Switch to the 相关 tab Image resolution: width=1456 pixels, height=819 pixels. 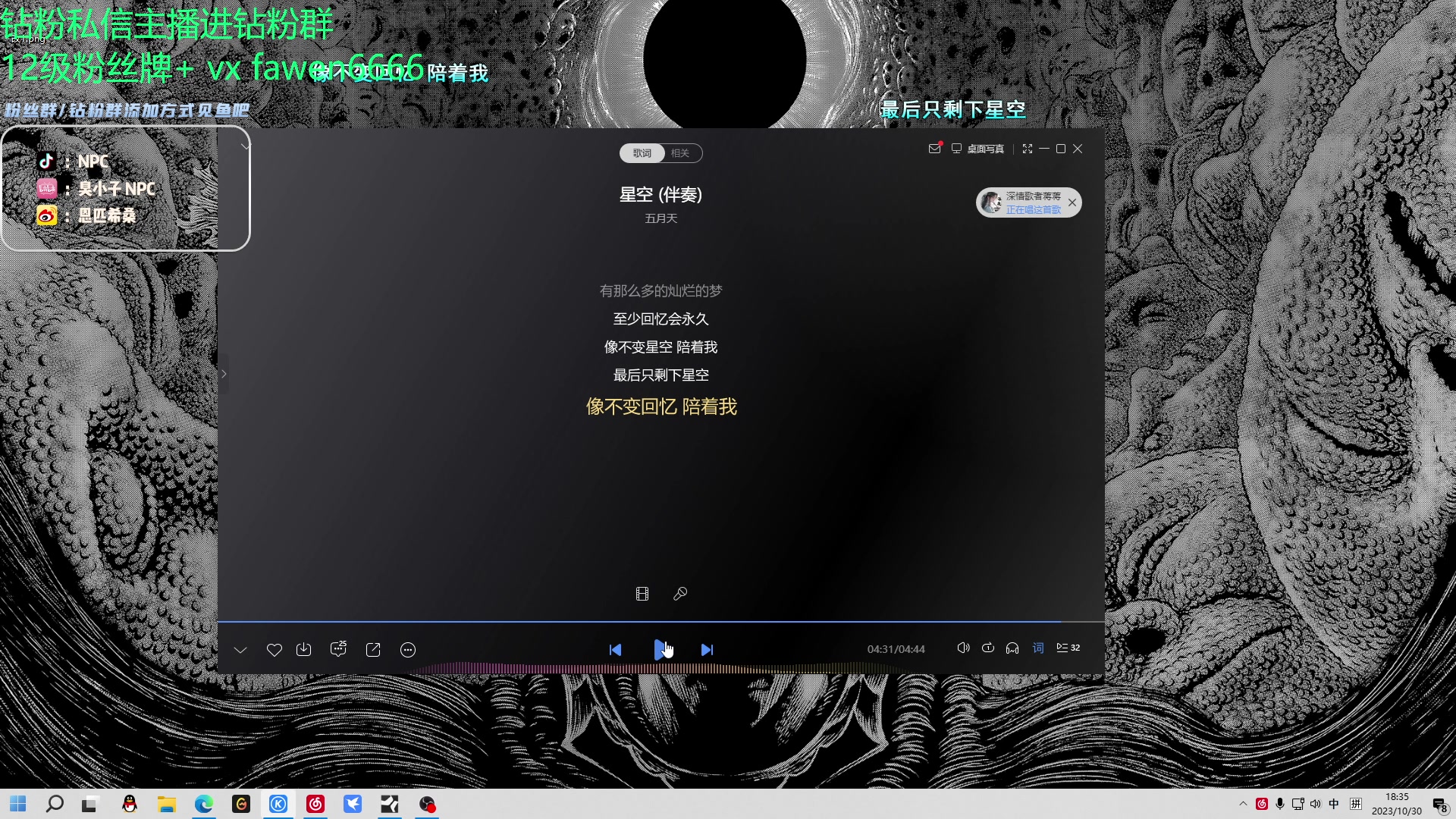tap(680, 153)
